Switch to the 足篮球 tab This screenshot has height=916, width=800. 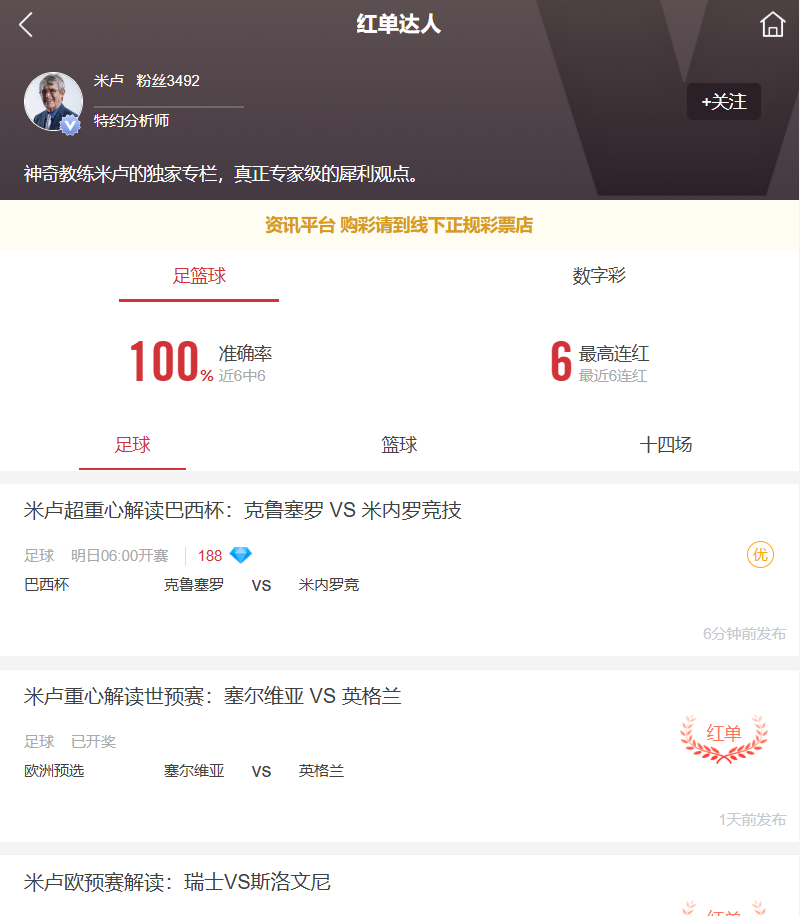199,276
